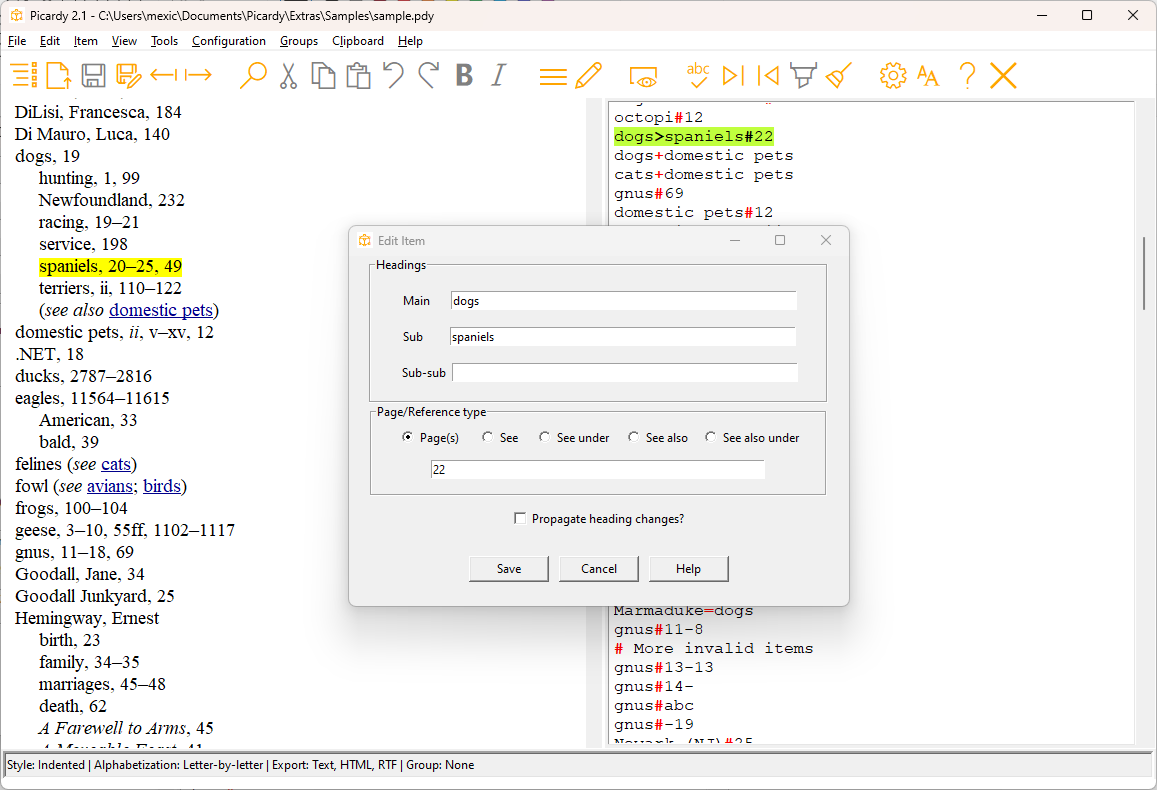Click the Paste clipboard icon

pyautogui.click(x=359, y=75)
